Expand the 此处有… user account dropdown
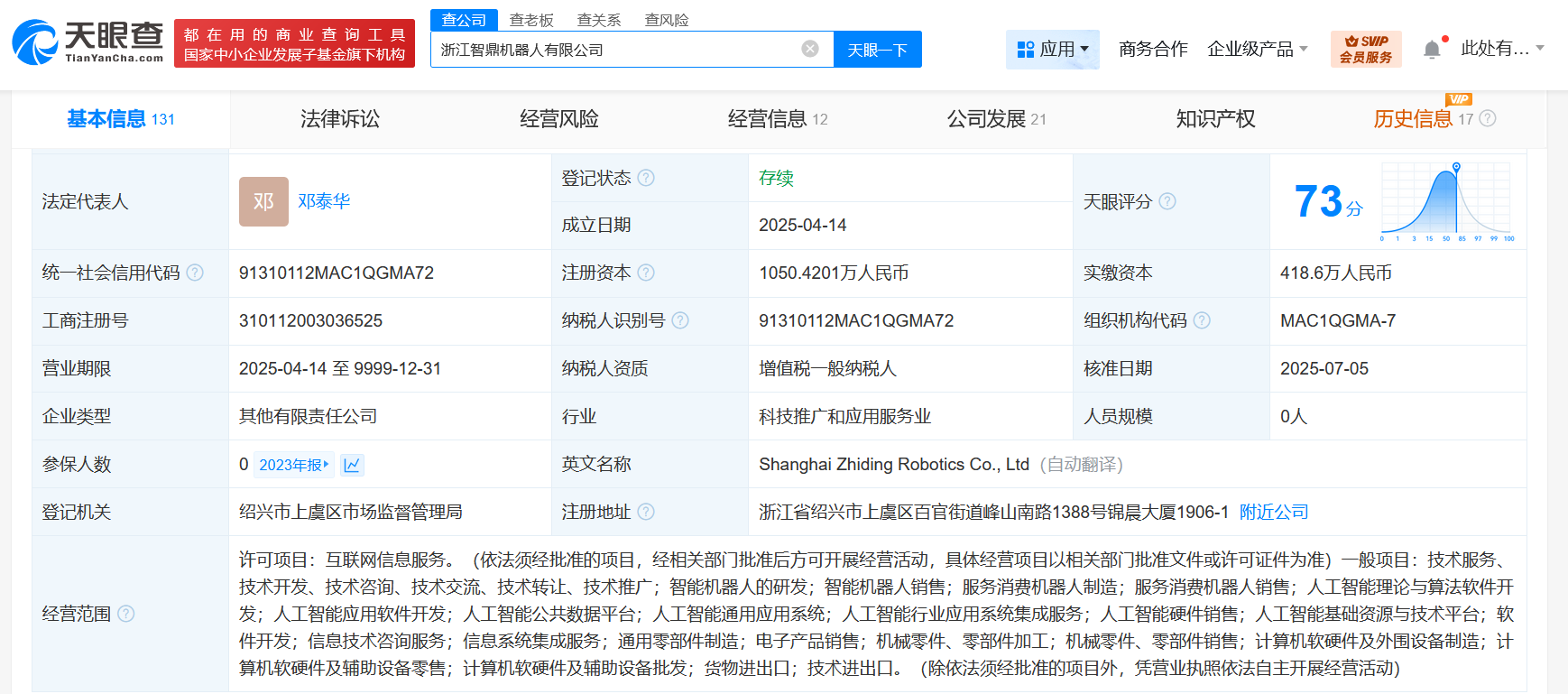Viewport: 1568px width, 694px height. (1502, 49)
